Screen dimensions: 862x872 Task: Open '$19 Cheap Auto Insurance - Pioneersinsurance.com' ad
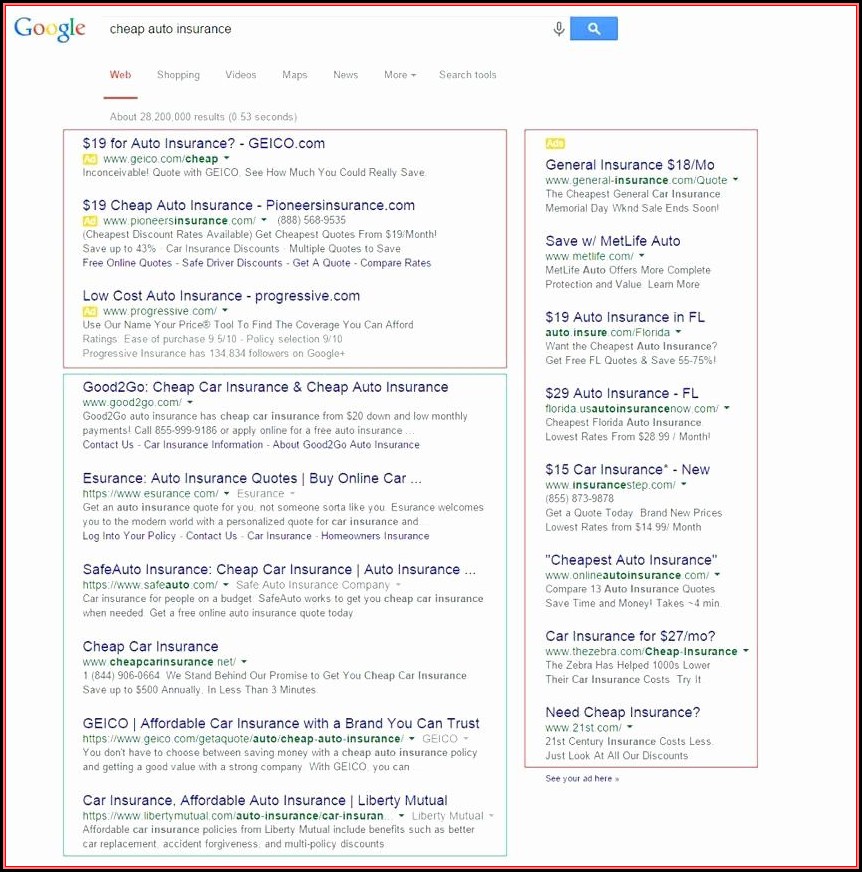point(249,205)
